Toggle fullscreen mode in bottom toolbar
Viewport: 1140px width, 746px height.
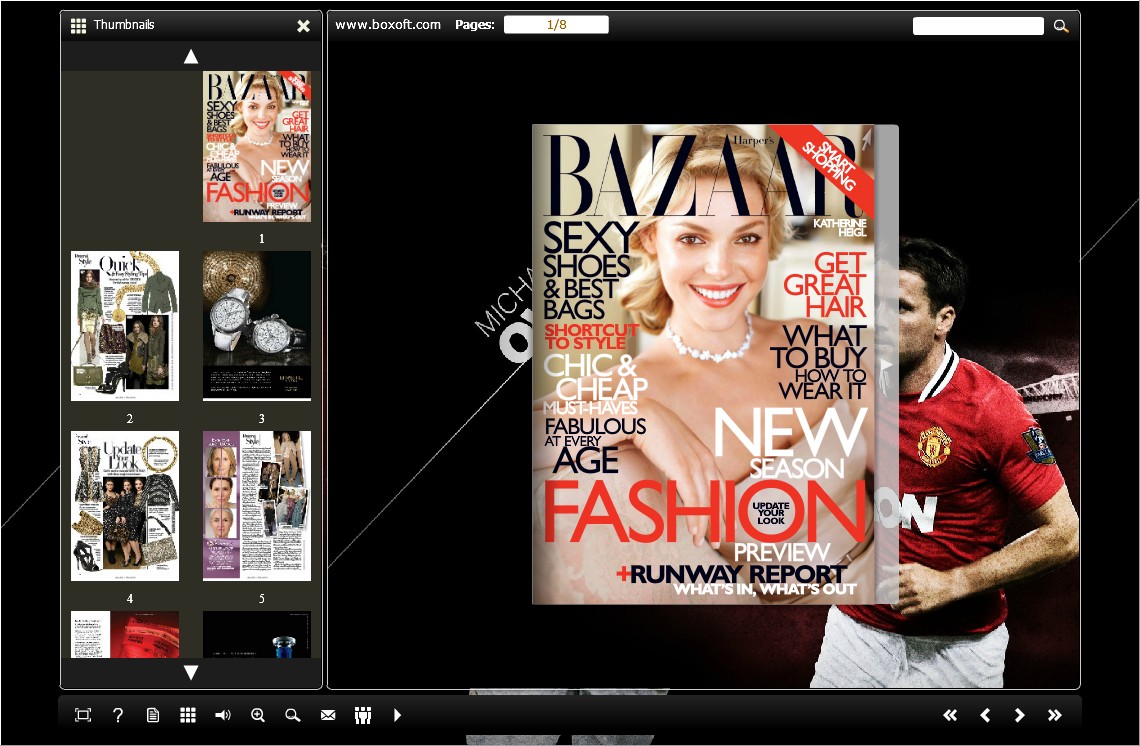[83, 715]
